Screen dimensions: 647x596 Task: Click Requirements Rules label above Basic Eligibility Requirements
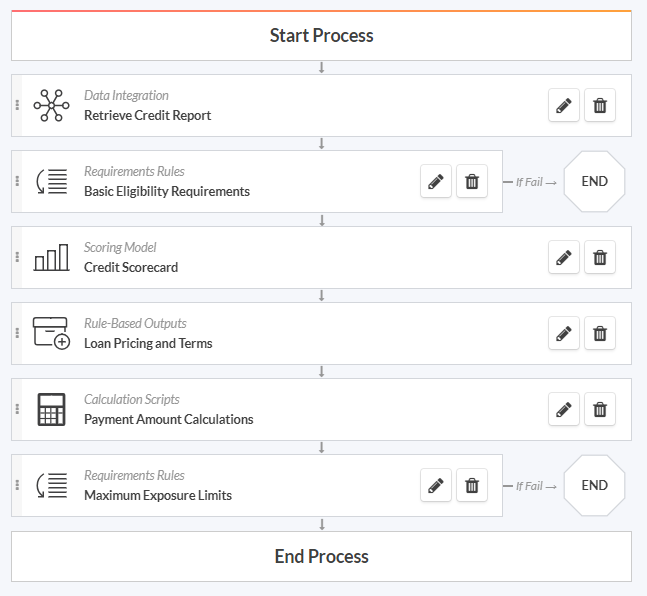coord(134,171)
